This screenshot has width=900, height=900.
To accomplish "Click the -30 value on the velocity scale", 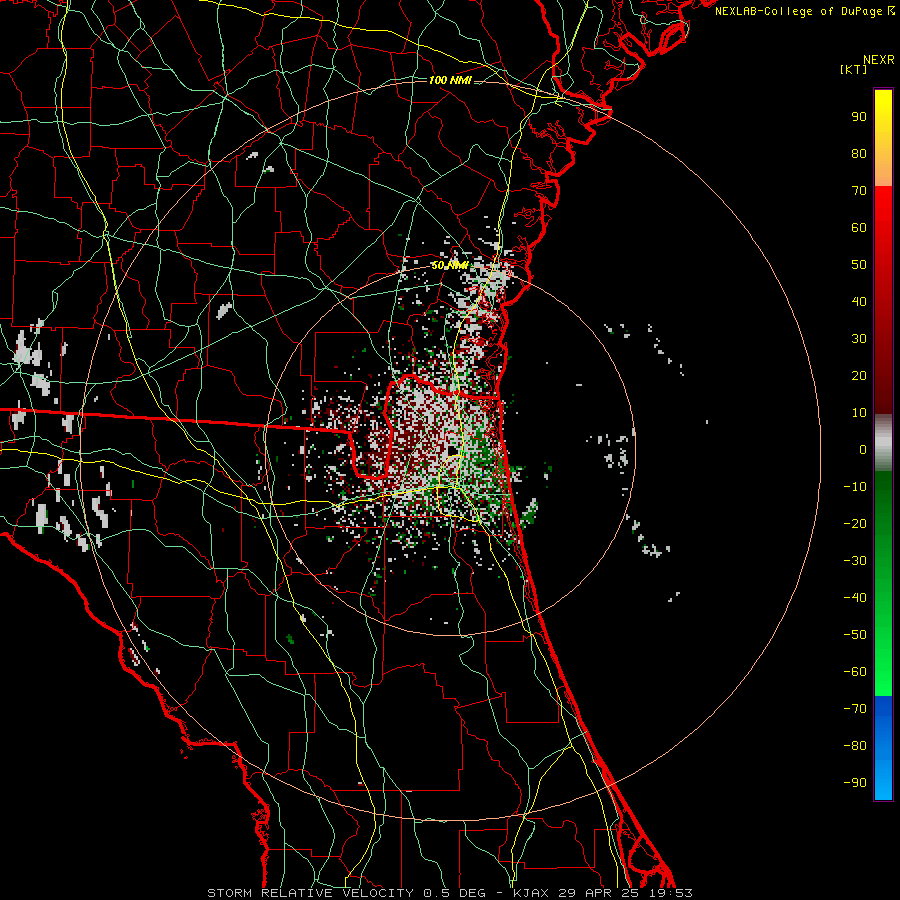I will 855,561.
